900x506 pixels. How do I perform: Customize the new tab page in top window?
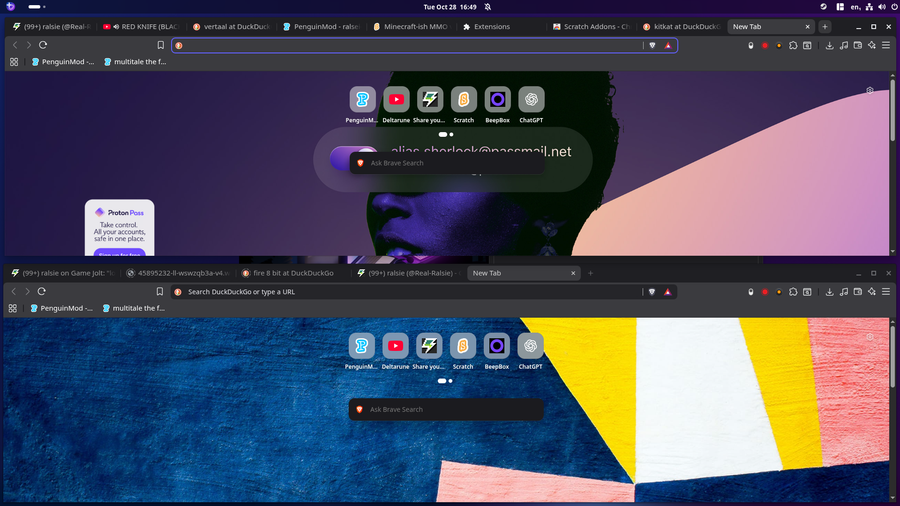pos(870,91)
